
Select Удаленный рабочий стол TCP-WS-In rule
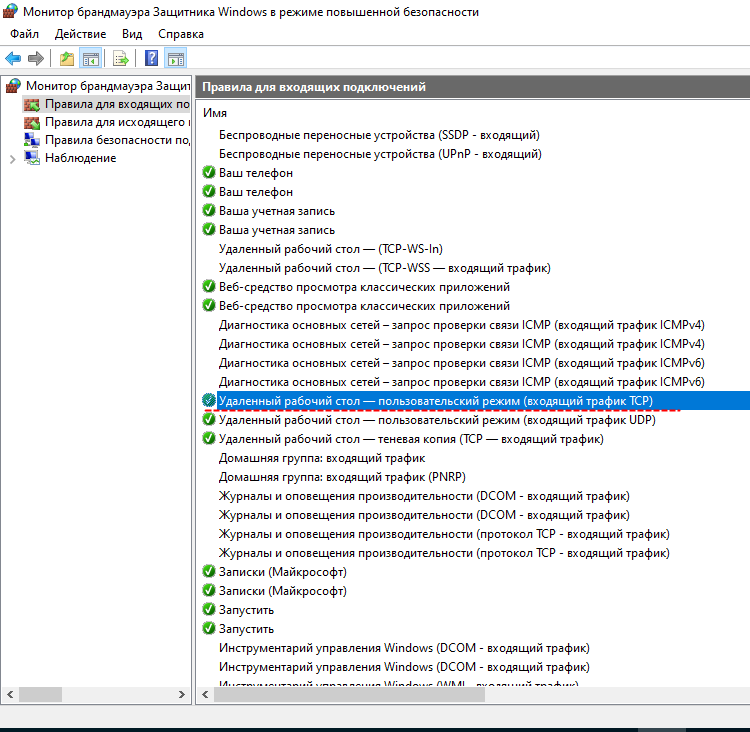[331, 249]
